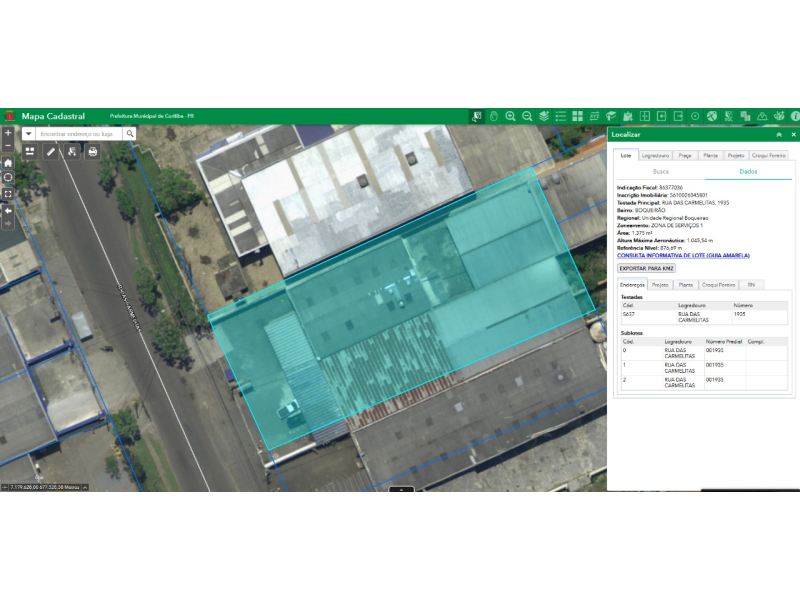Toggle fullscreen map view

(x=8, y=194)
